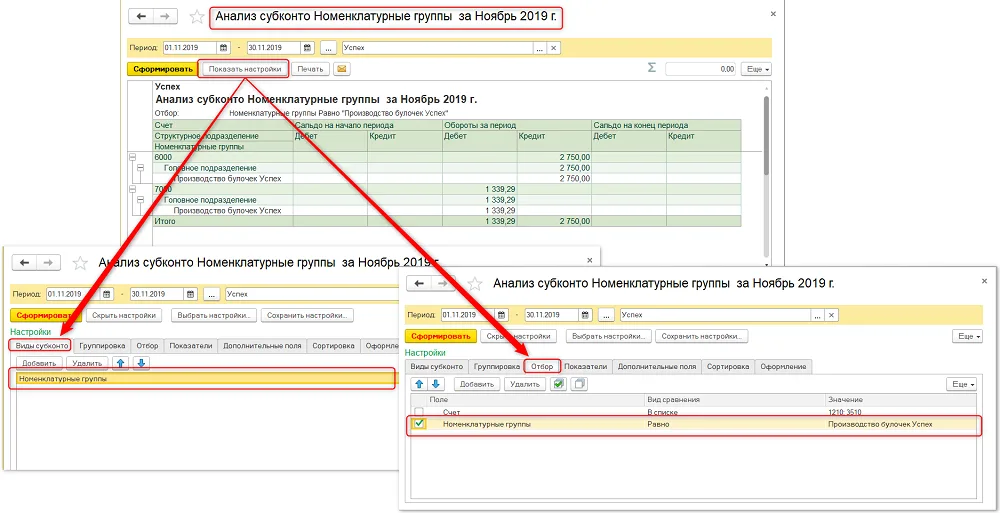
Task: Switch to Виды субконто tab in Отбор window
Action: [x=436, y=366]
